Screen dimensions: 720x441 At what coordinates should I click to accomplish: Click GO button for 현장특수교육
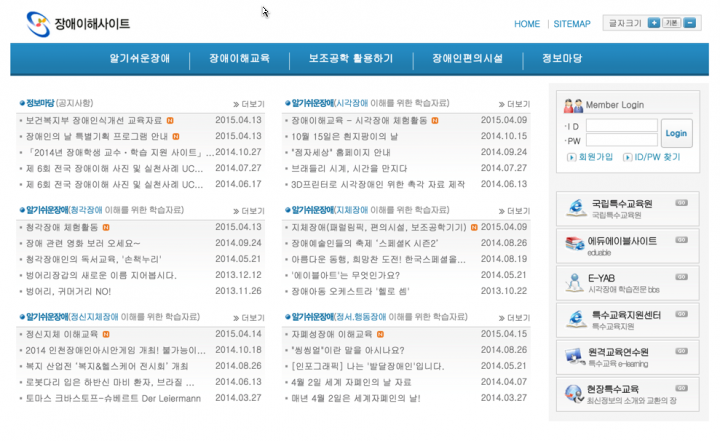[x=681, y=389]
